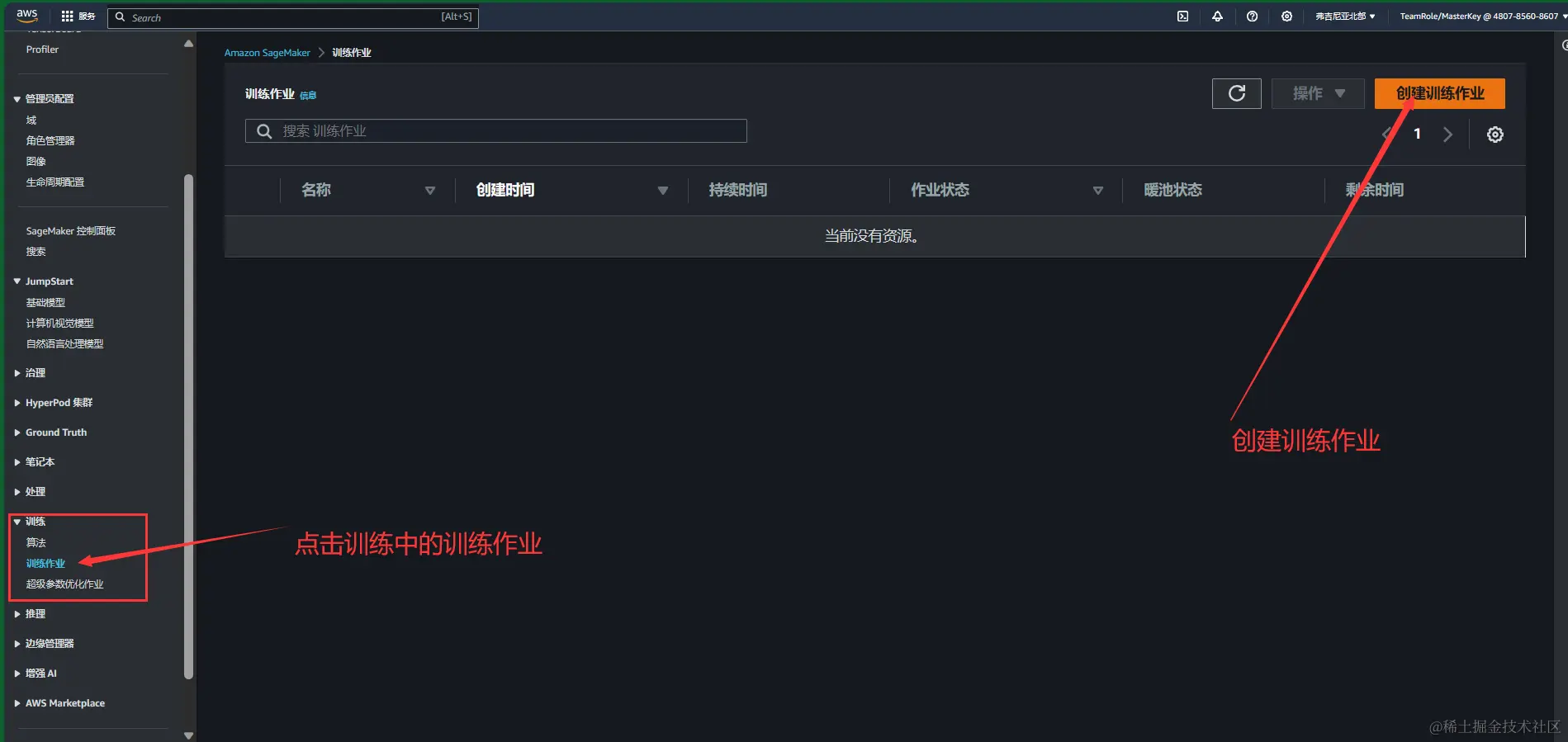Open 算法 under 训练
Viewport: 1568px width, 742px height.
point(36,543)
